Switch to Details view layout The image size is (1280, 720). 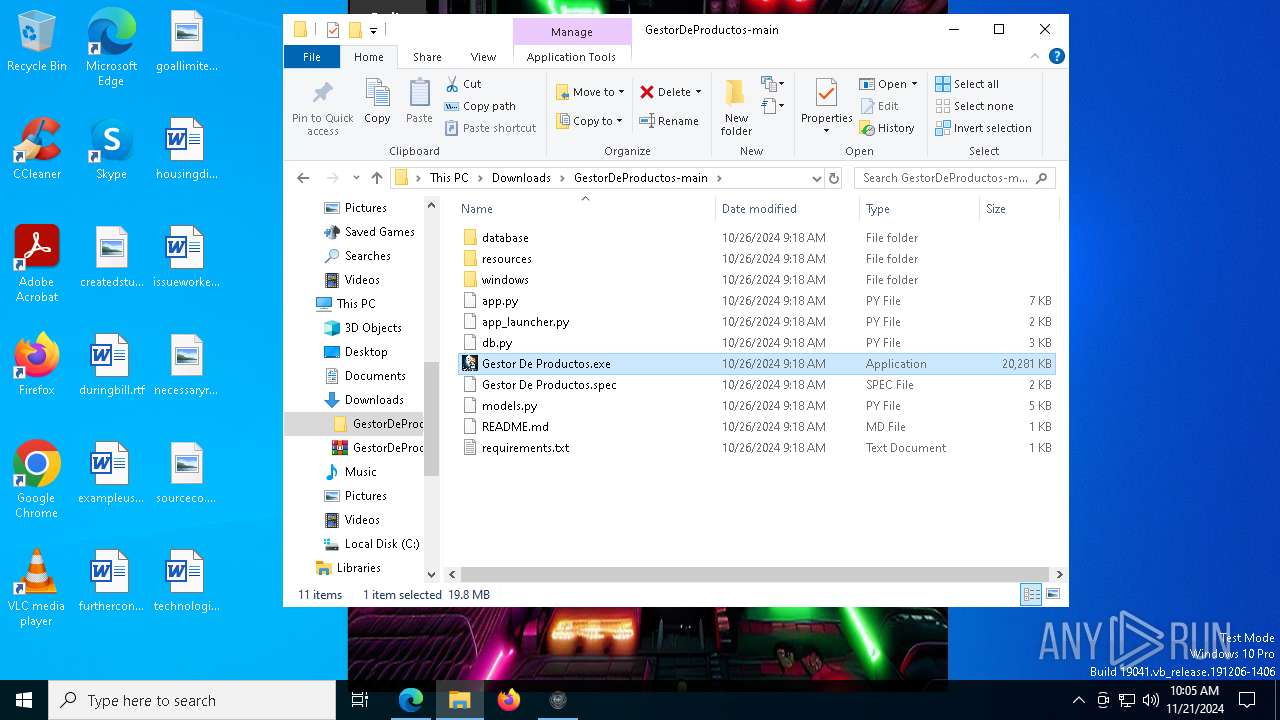pos(1031,595)
